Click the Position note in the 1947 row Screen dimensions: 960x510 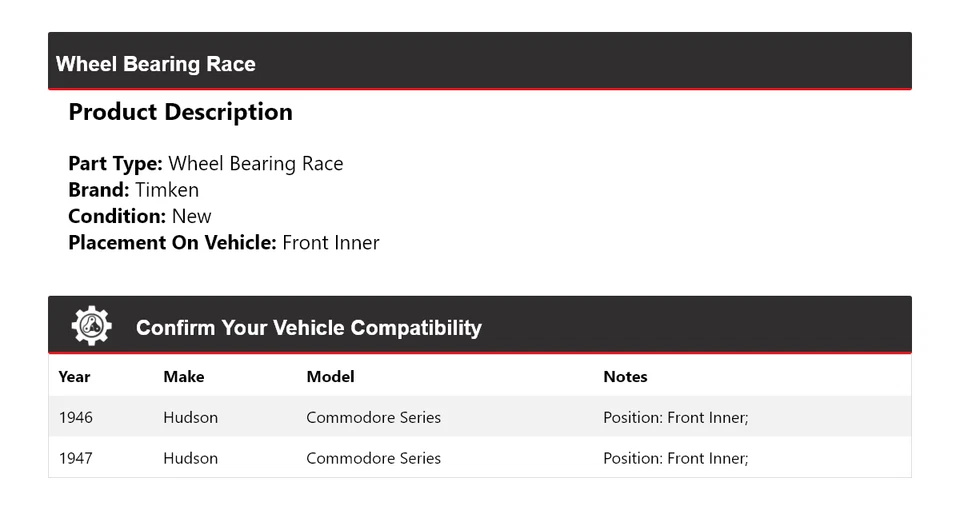point(675,458)
